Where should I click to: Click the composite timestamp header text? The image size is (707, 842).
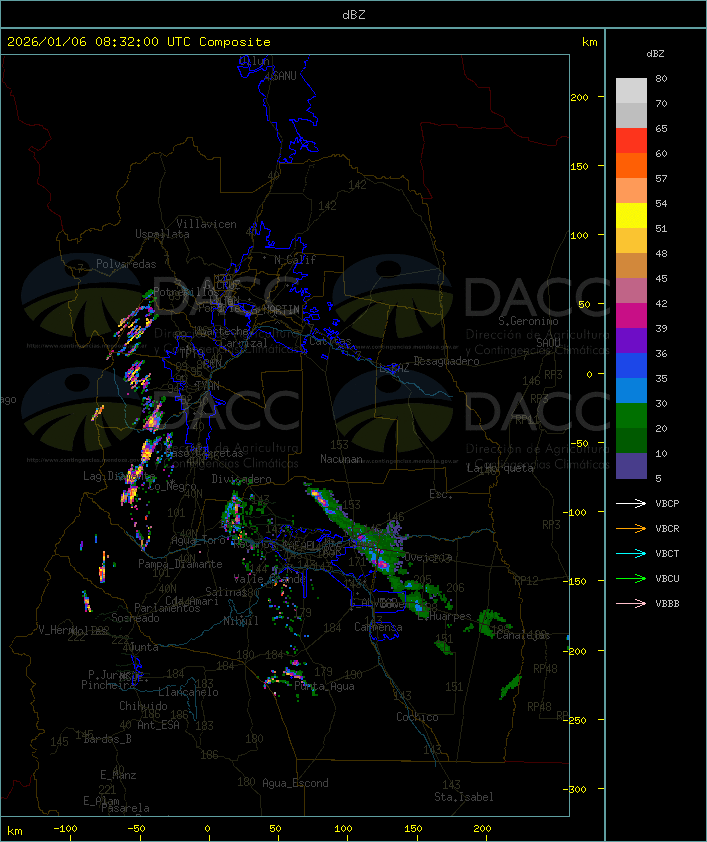(139, 42)
